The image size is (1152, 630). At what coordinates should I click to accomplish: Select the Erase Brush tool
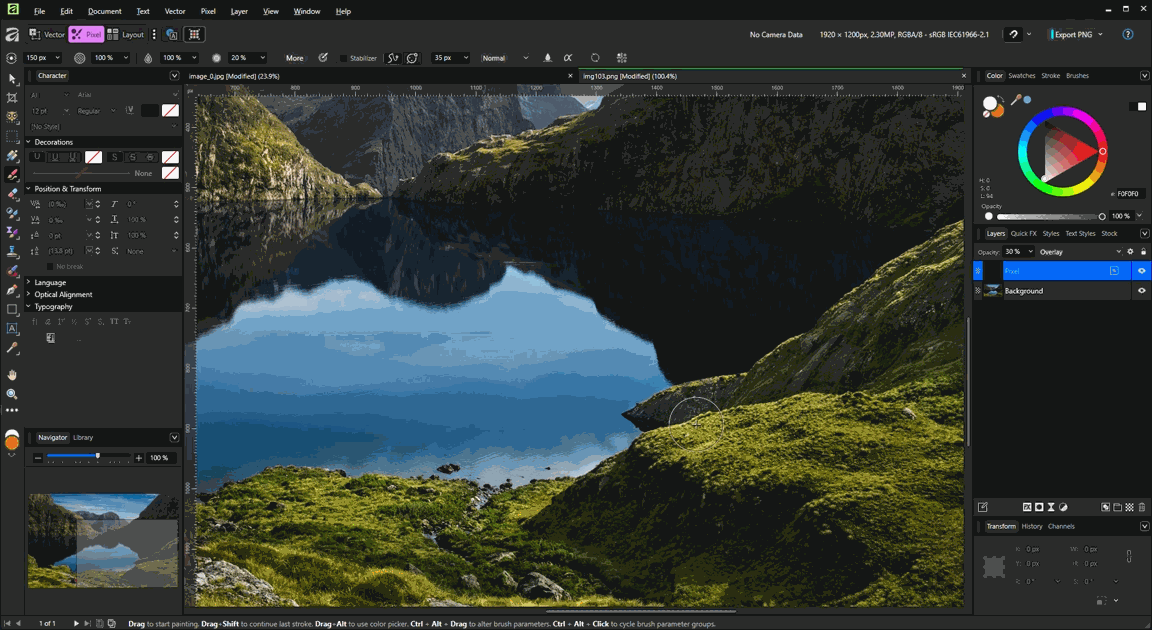[x=12, y=194]
